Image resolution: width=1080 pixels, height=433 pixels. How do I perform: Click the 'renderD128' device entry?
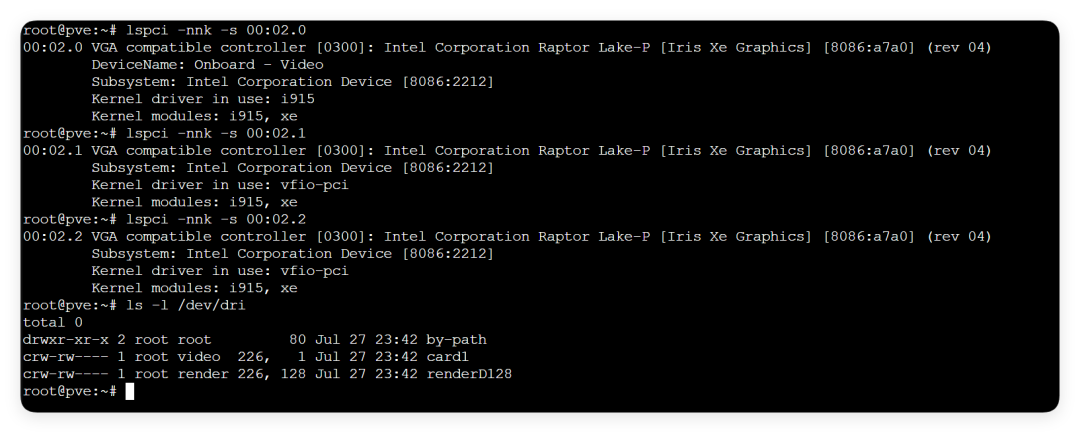pos(469,374)
